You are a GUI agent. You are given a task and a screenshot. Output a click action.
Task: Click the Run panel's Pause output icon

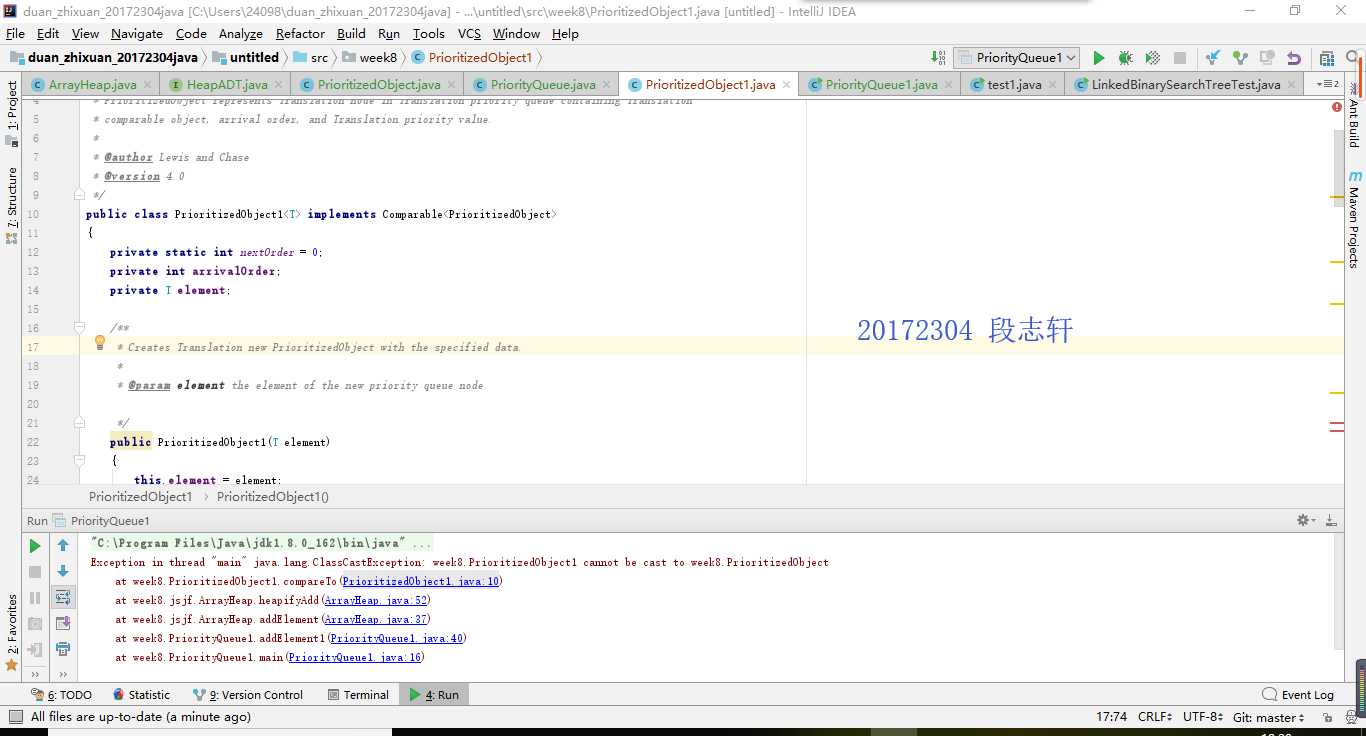(35, 597)
